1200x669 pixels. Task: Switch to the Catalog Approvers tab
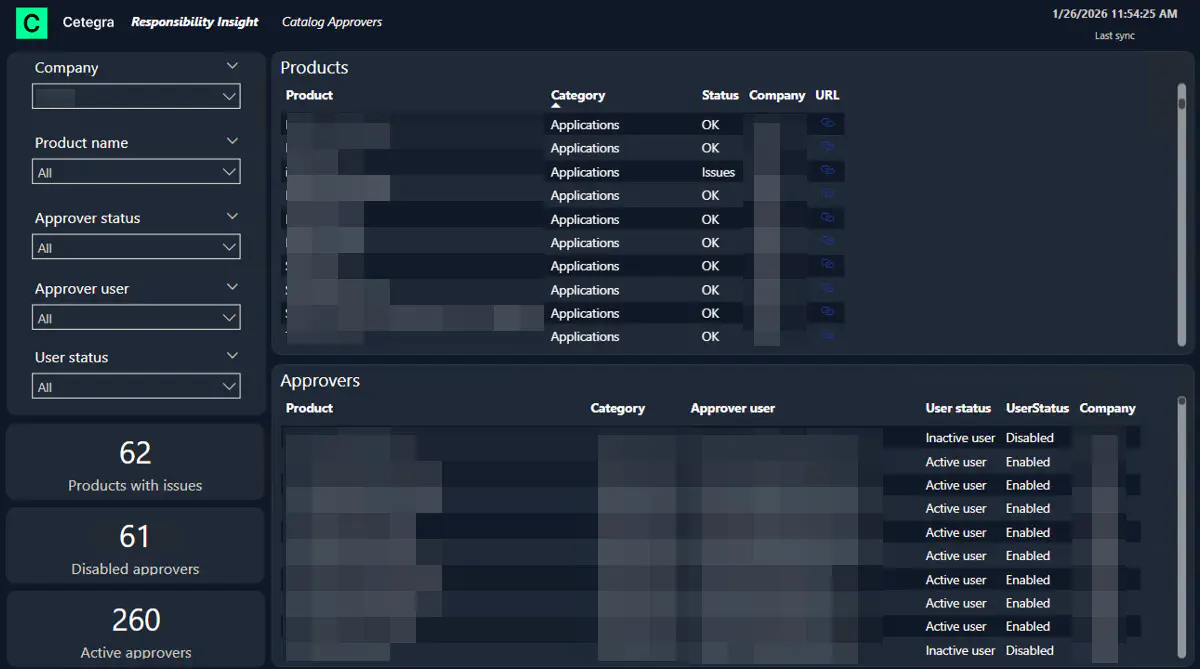[331, 22]
